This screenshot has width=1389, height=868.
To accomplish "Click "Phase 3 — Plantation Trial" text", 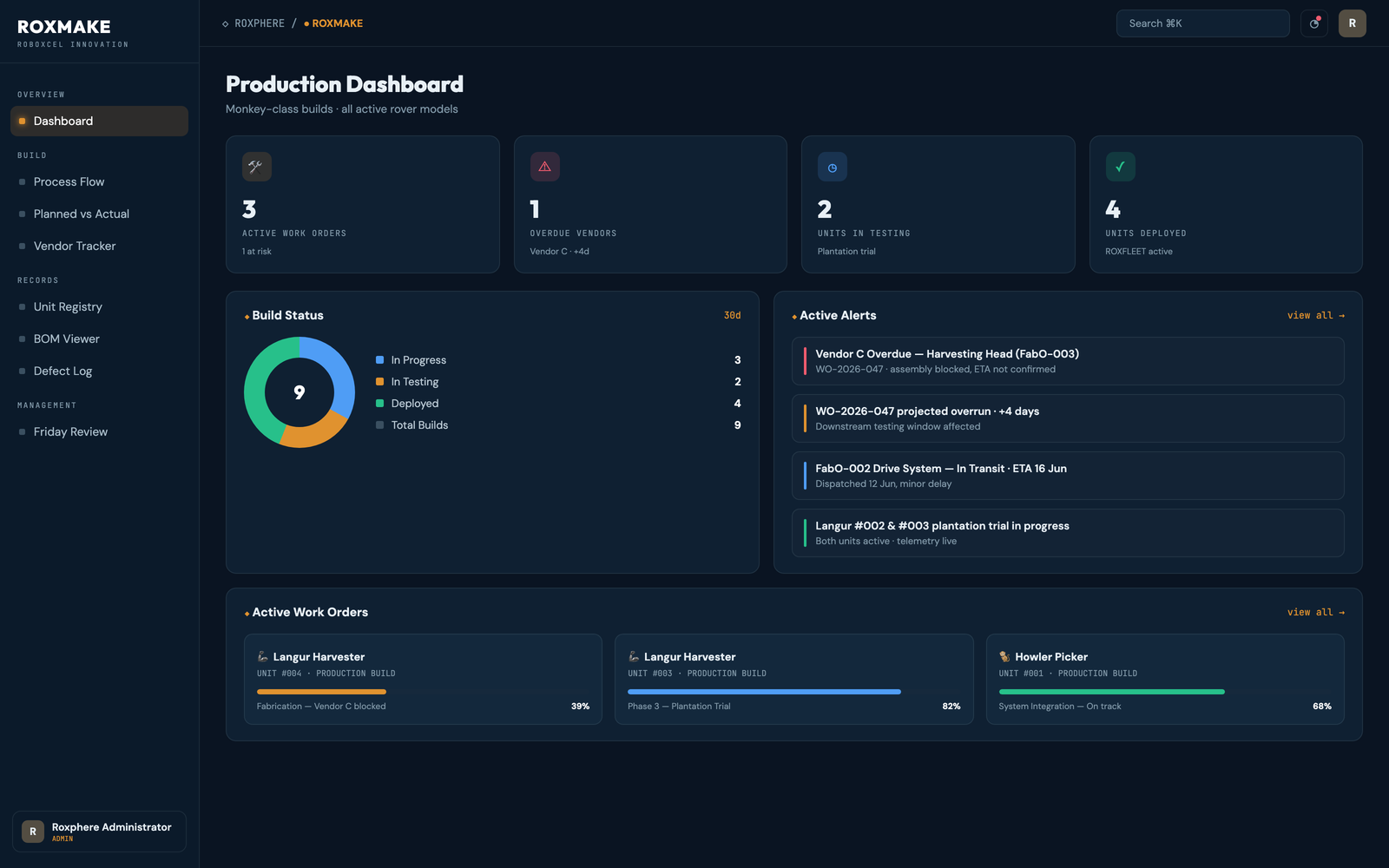I will [x=679, y=707].
